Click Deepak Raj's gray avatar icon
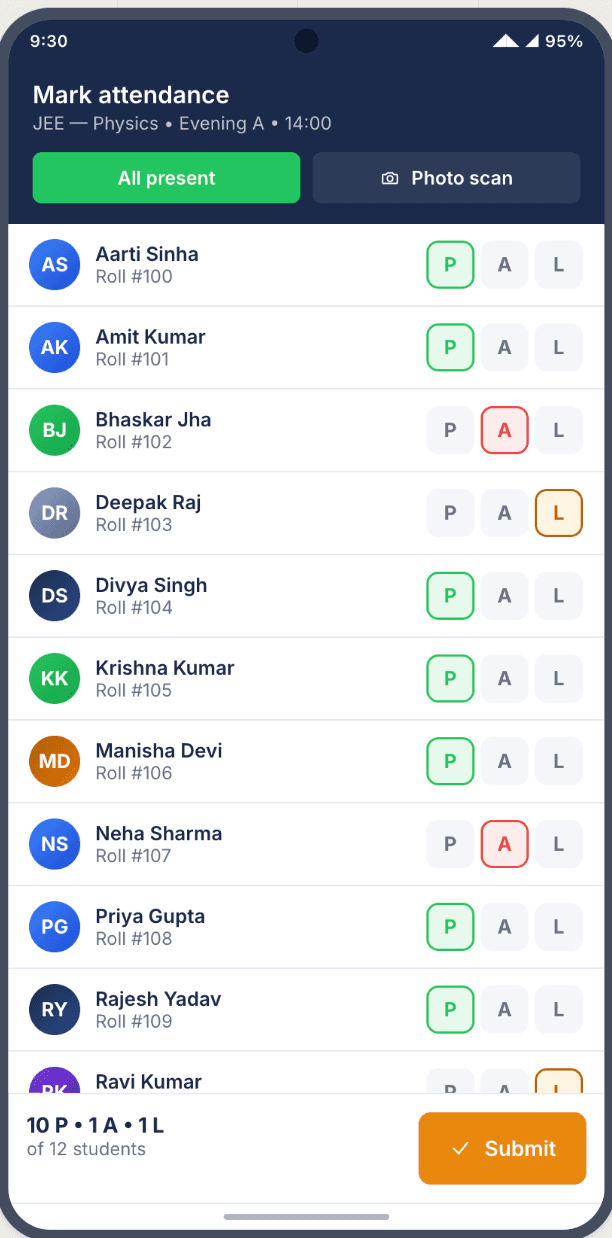The image size is (612, 1238). coord(54,513)
